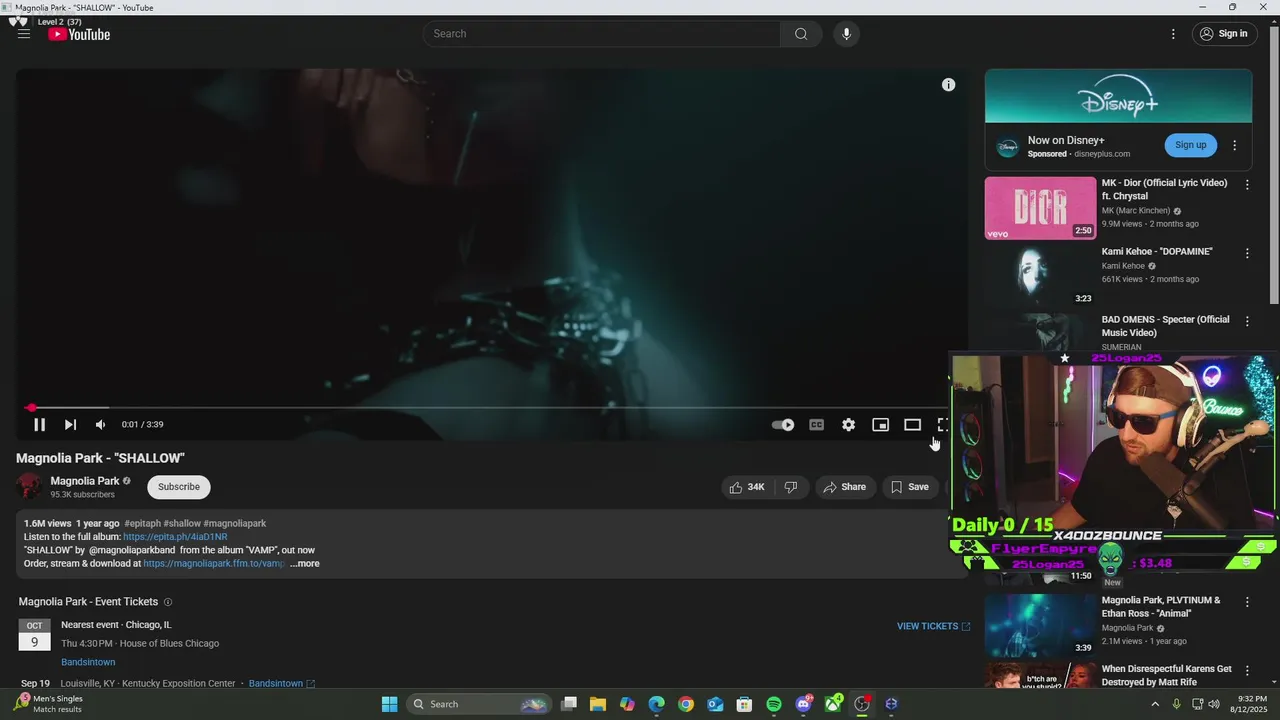1280x720 pixels.
Task: Click taskbar Search box
Action: click(479, 704)
